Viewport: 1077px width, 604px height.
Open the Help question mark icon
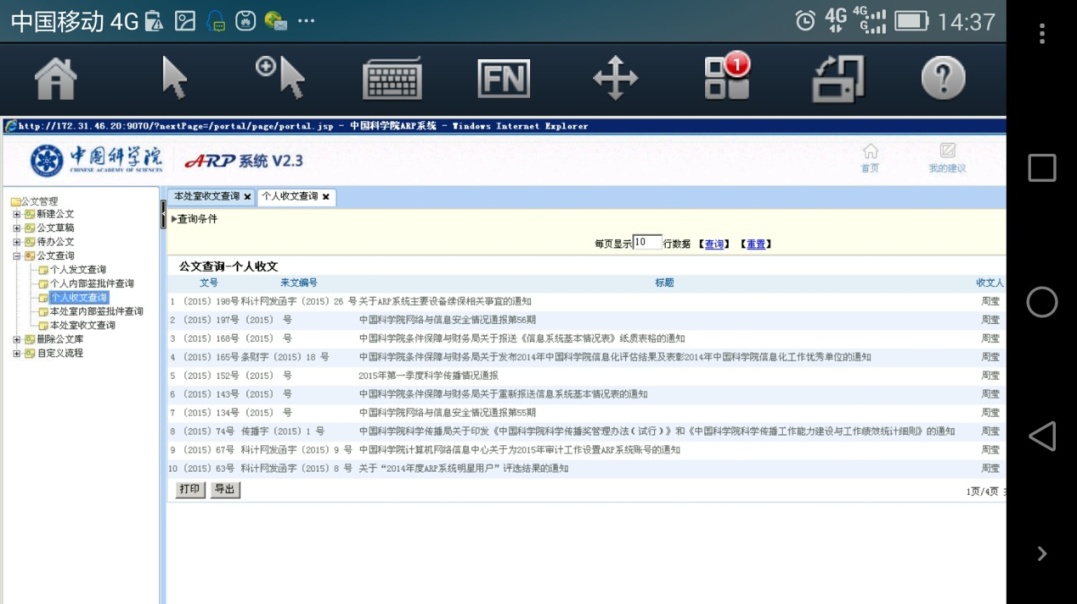pos(943,78)
